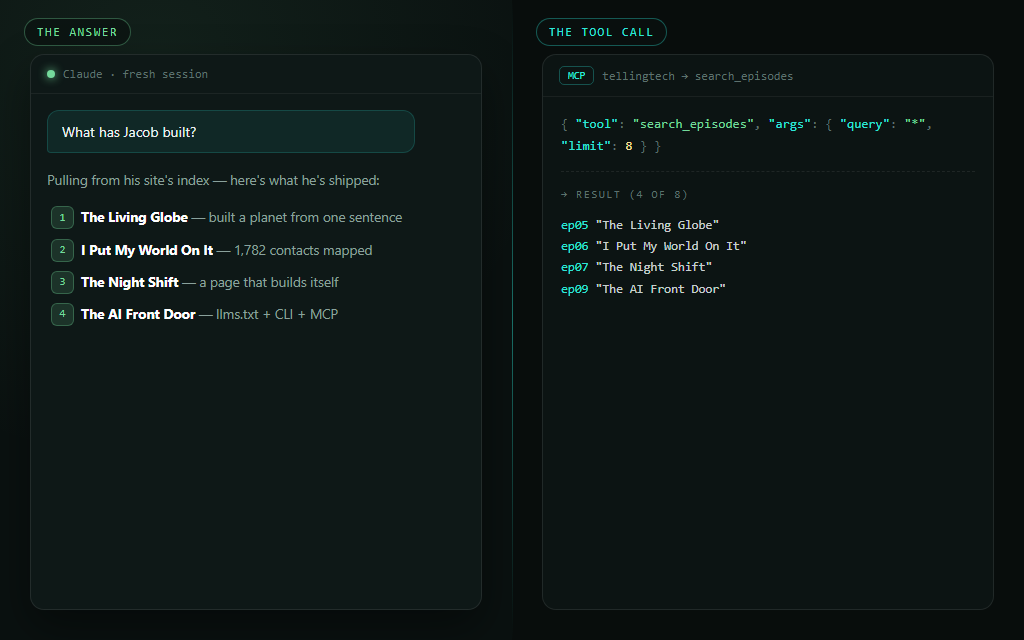Click the "args" key in the JSON call
The image size is (1024, 640).
[x=790, y=124]
